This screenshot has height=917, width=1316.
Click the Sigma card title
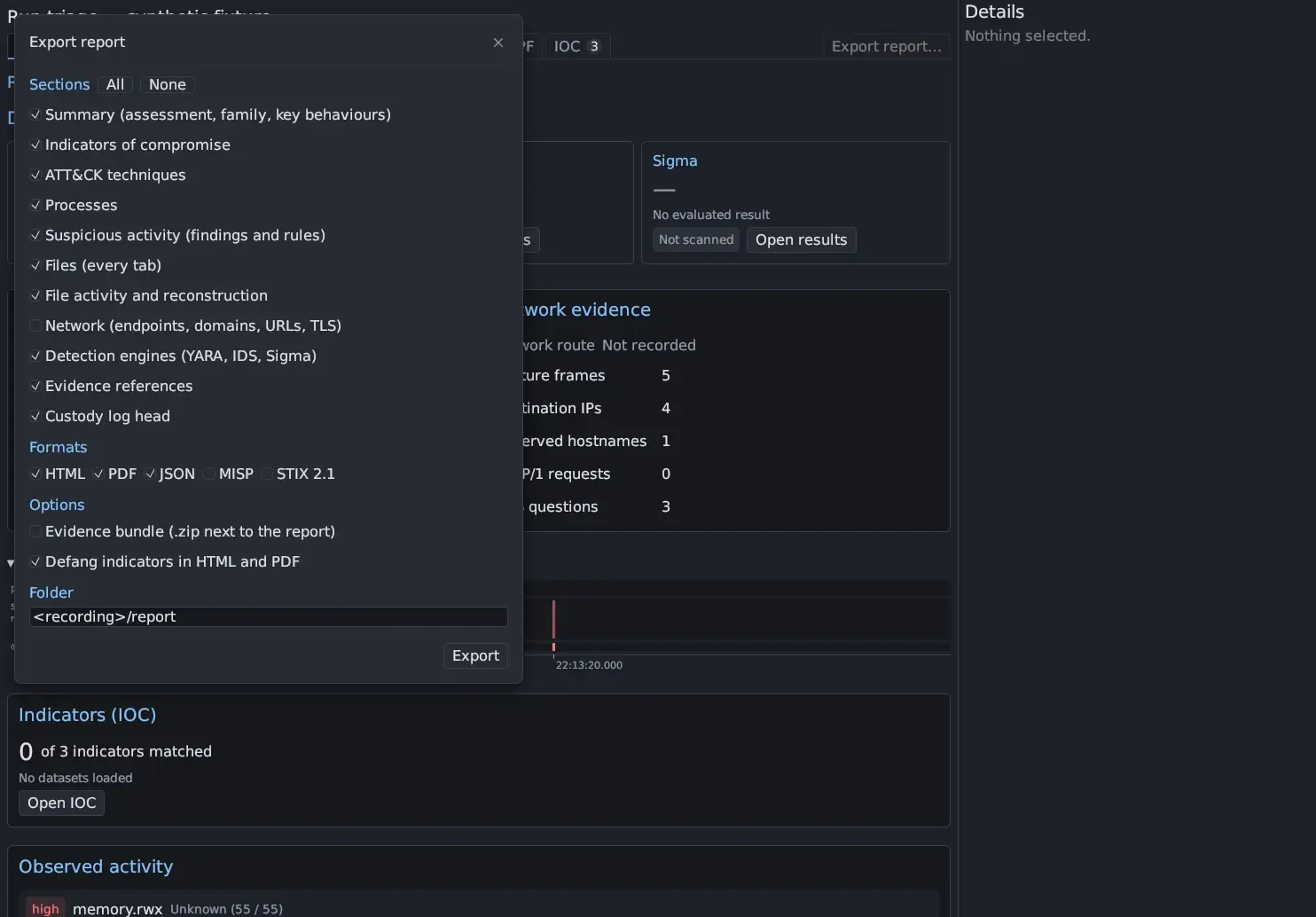(x=675, y=161)
